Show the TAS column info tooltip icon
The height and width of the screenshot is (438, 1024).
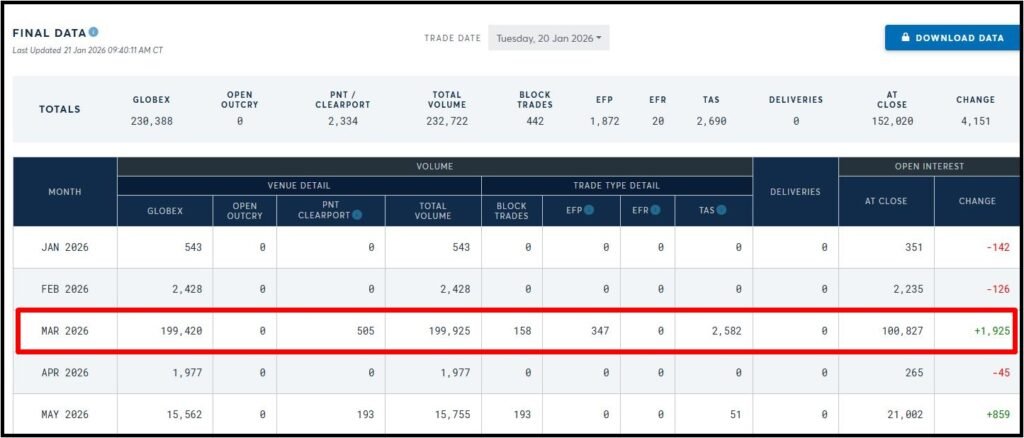point(721,210)
